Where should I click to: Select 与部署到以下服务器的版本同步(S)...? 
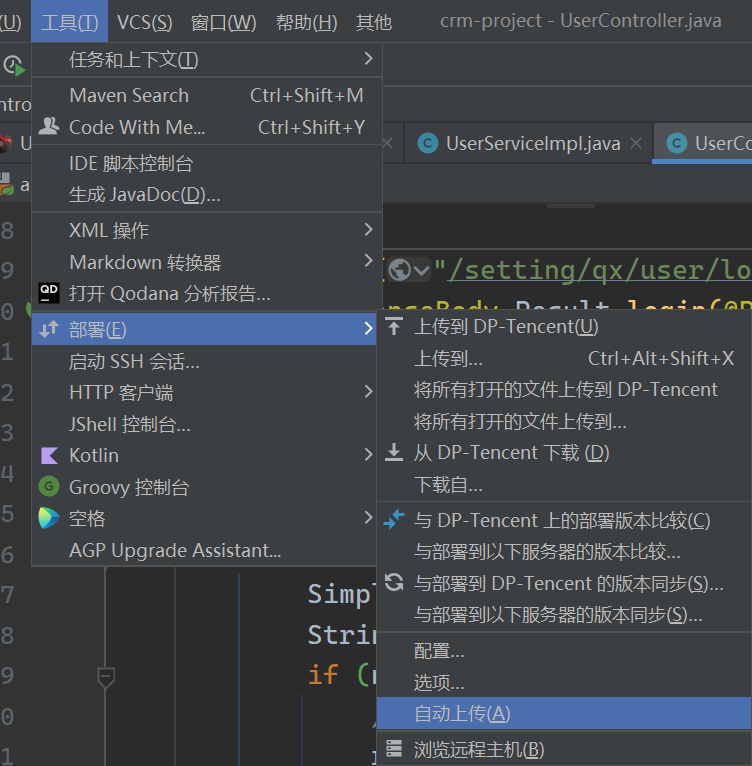pos(564,615)
